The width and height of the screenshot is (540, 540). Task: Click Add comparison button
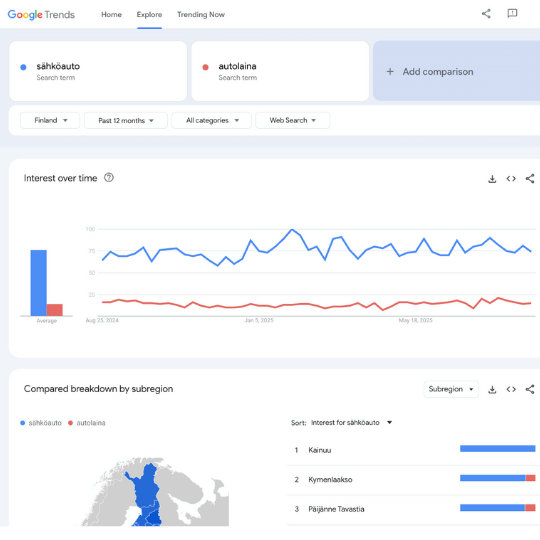pyautogui.click(x=456, y=71)
